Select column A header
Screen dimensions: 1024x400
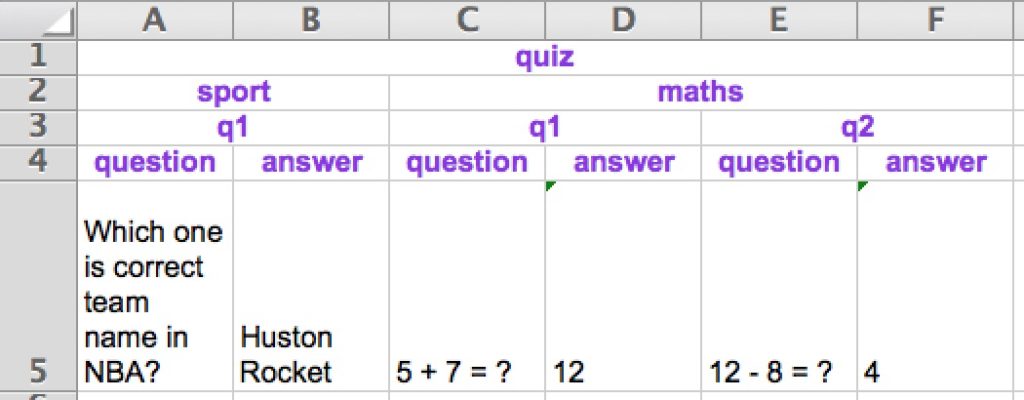(155, 20)
